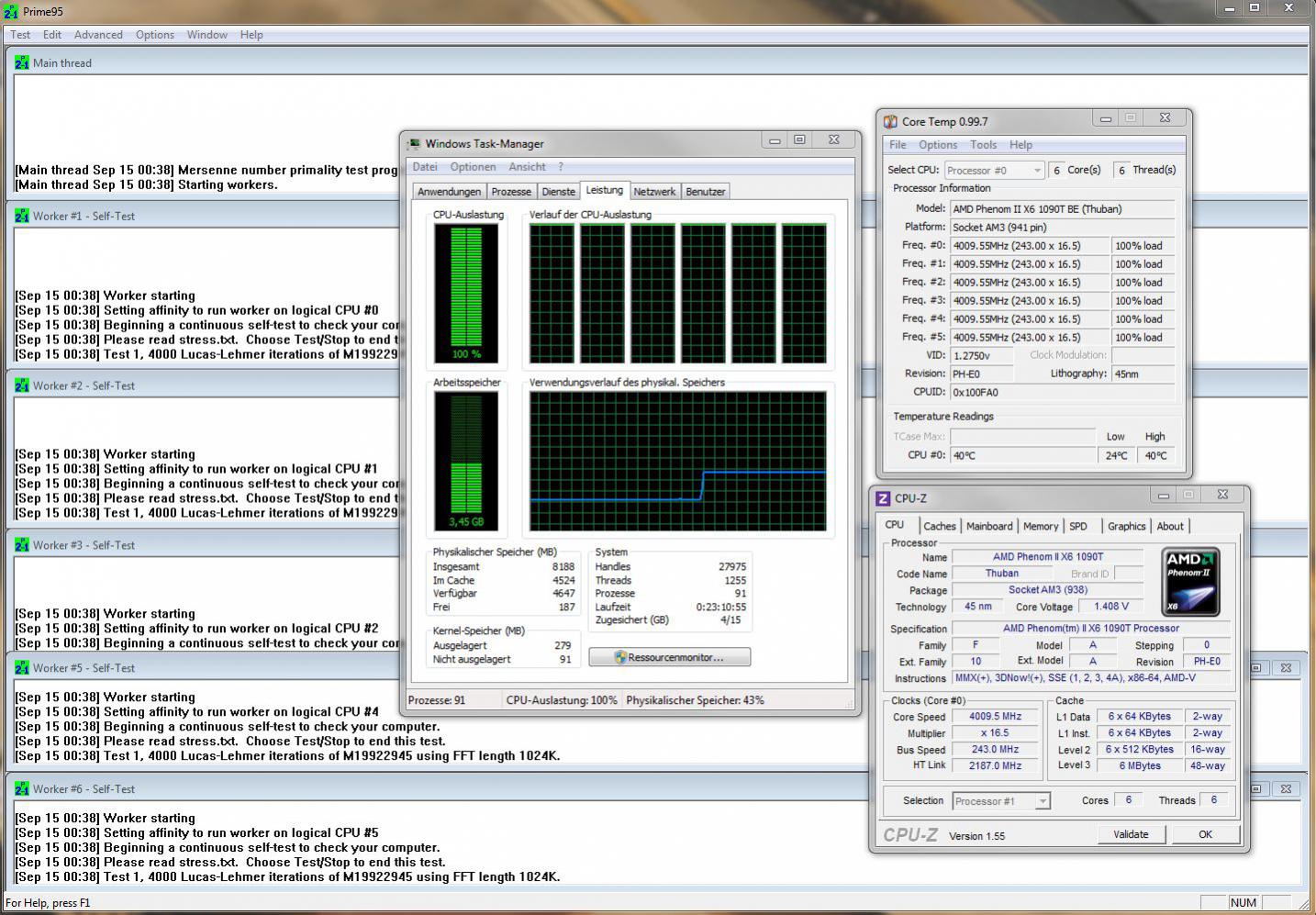Click the Ressourcenmonitor button
Image resolution: width=1316 pixels, height=915 pixels.
point(669,658)
